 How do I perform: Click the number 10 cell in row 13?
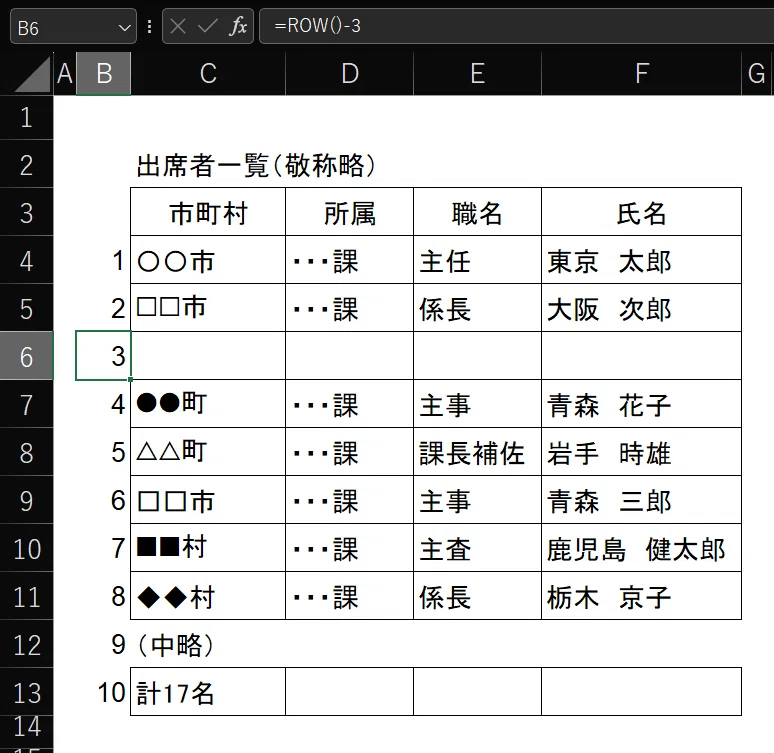103,692
